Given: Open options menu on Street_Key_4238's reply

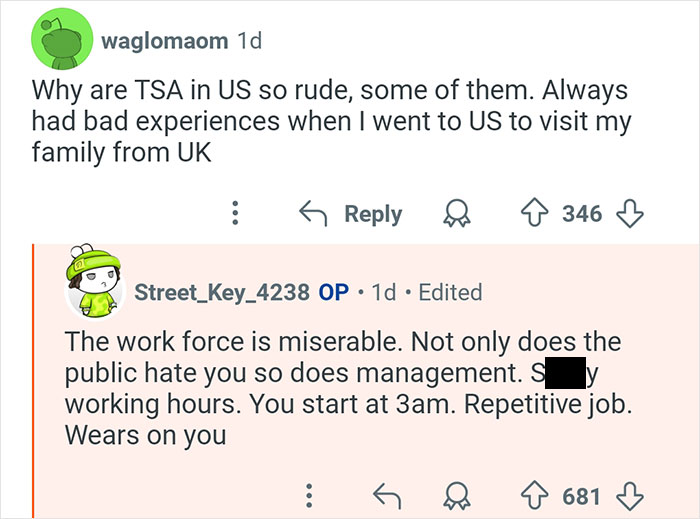Looking at the screenshot, I should (x=309, y=493).
